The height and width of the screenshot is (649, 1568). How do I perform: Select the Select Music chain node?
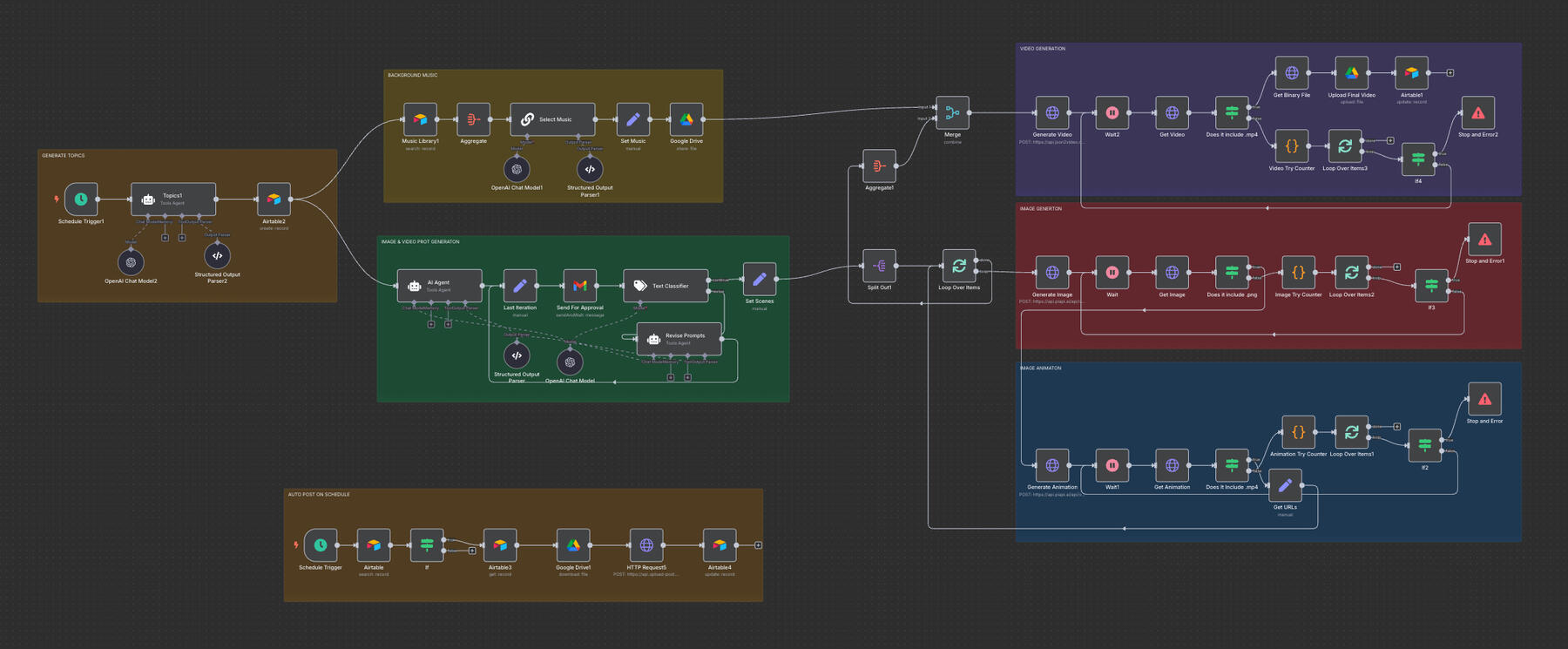pyautogui.click(x=553, y=119)
